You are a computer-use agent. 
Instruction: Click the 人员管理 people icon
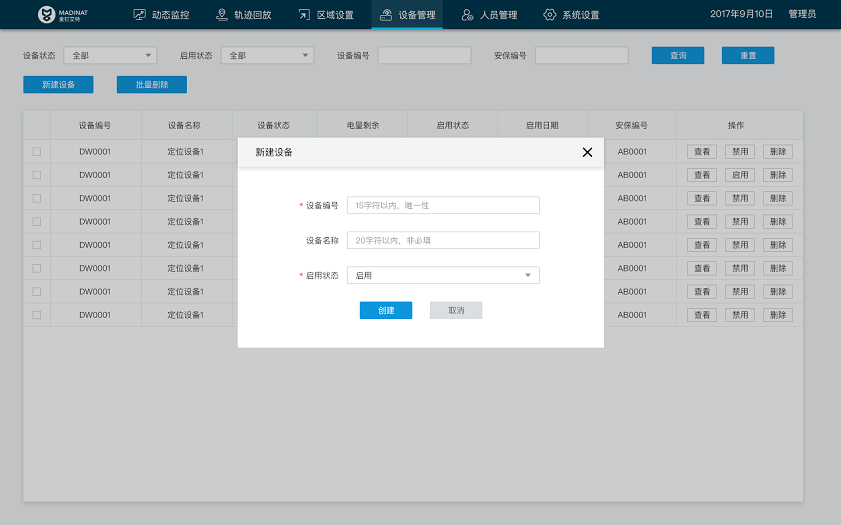tap(467, 15)
